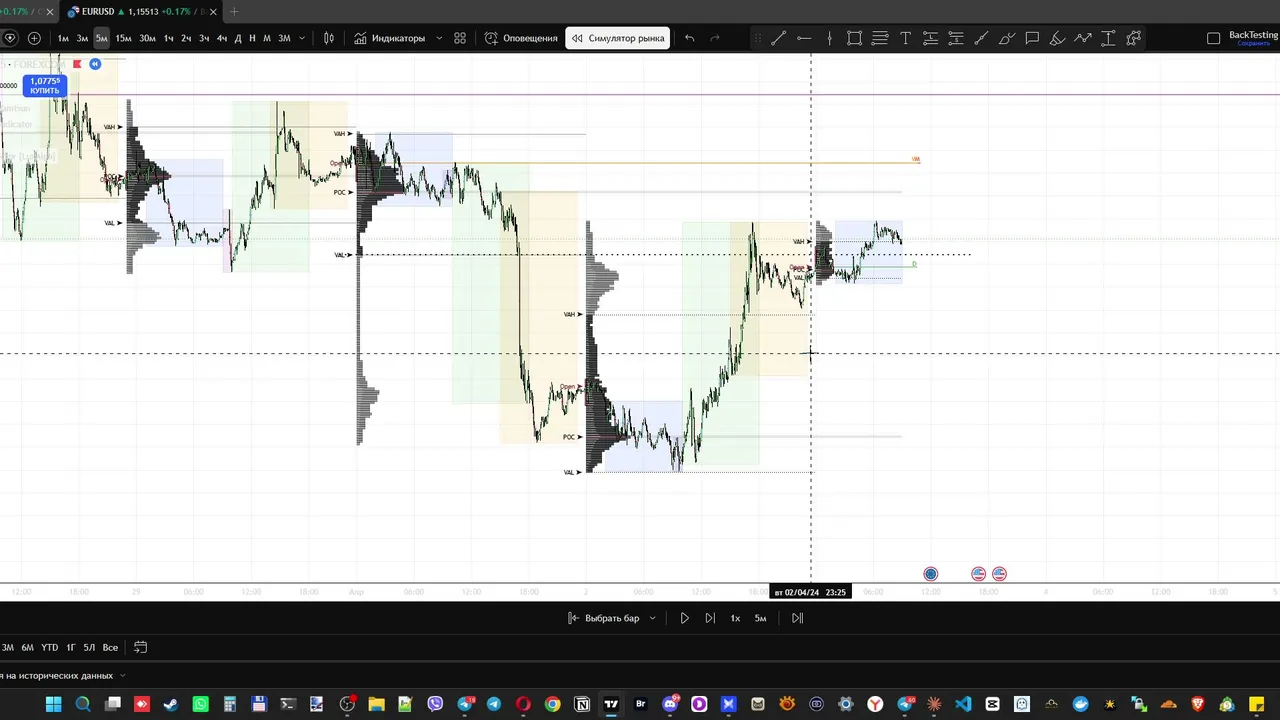Jump to replay start blue rewind icon

point(95,64)
